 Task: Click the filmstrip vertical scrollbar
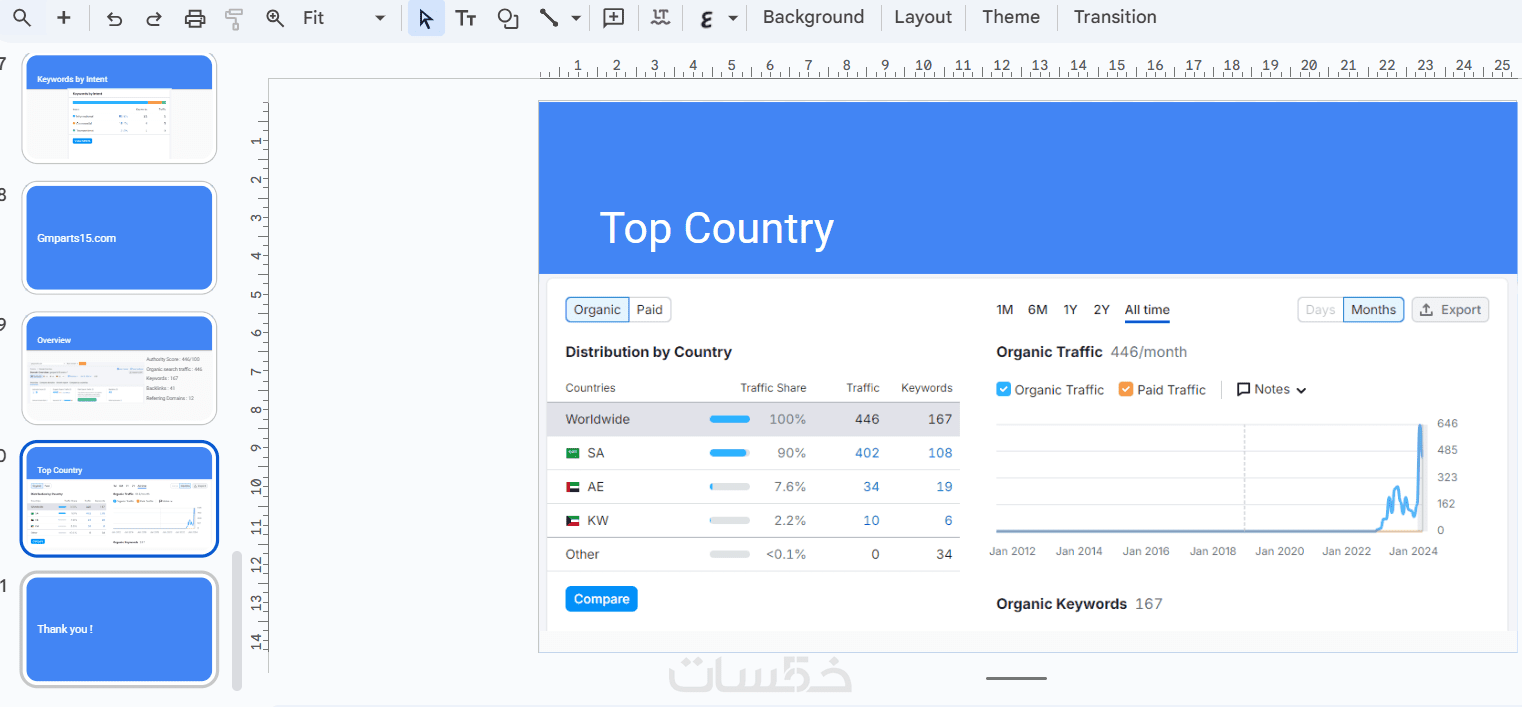pos(237,621)
